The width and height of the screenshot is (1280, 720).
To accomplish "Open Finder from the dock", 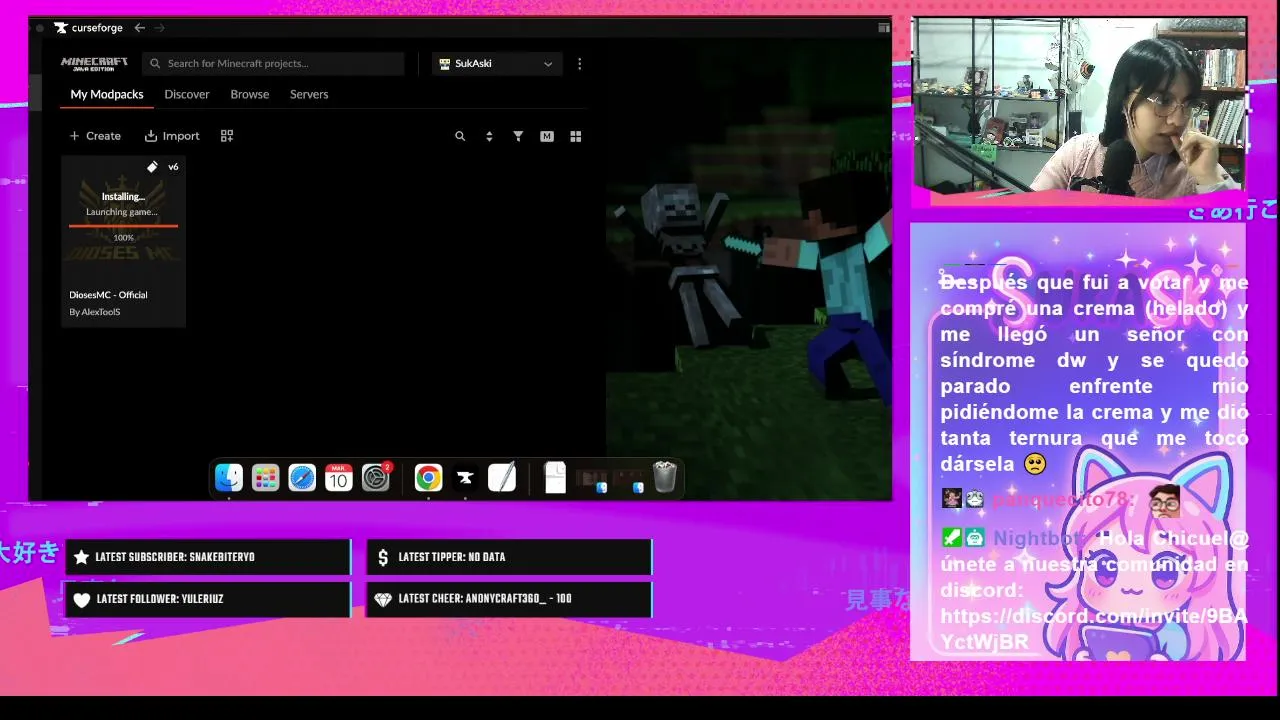I will tap(229, 478).
